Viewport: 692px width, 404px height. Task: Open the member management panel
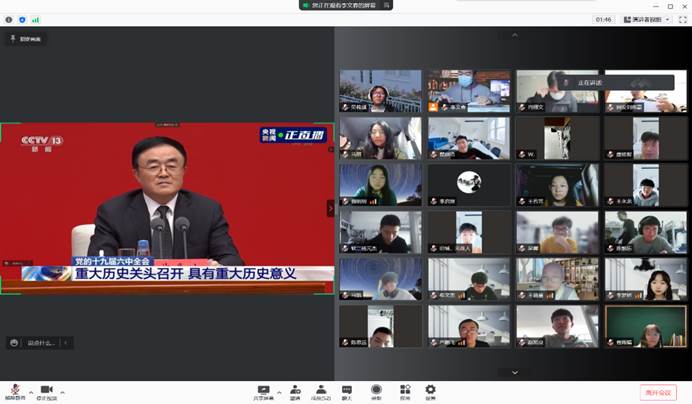(x=321, y=390)
